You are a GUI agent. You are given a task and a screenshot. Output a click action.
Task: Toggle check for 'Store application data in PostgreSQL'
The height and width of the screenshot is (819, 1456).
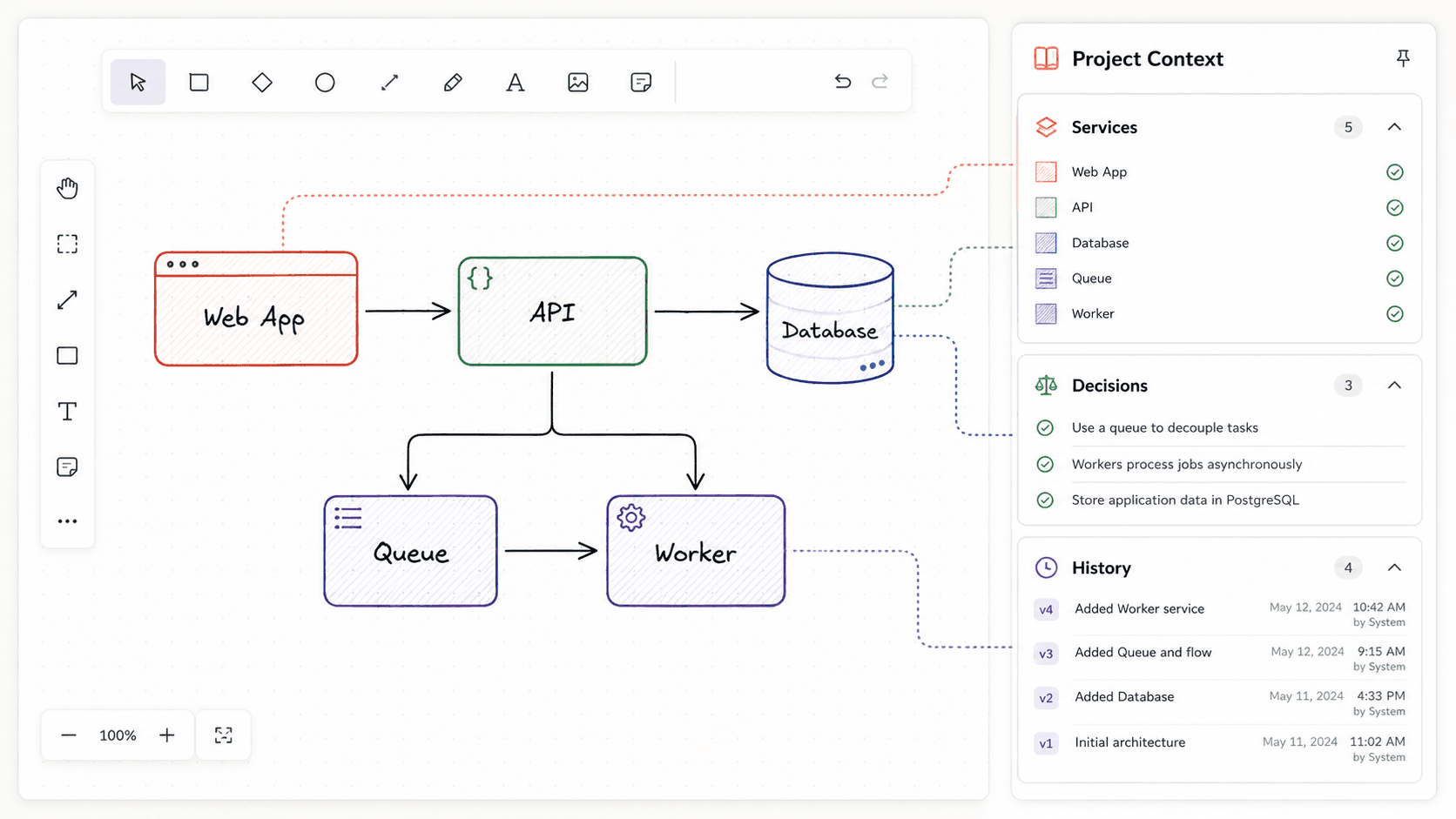(1045, 500)
